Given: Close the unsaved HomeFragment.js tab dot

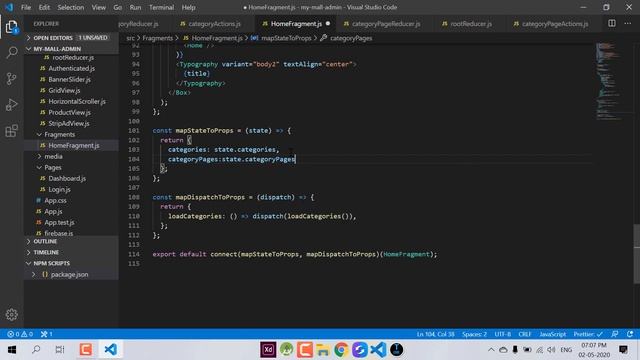Looking at the screenshot, I should [x=328, y=24].
